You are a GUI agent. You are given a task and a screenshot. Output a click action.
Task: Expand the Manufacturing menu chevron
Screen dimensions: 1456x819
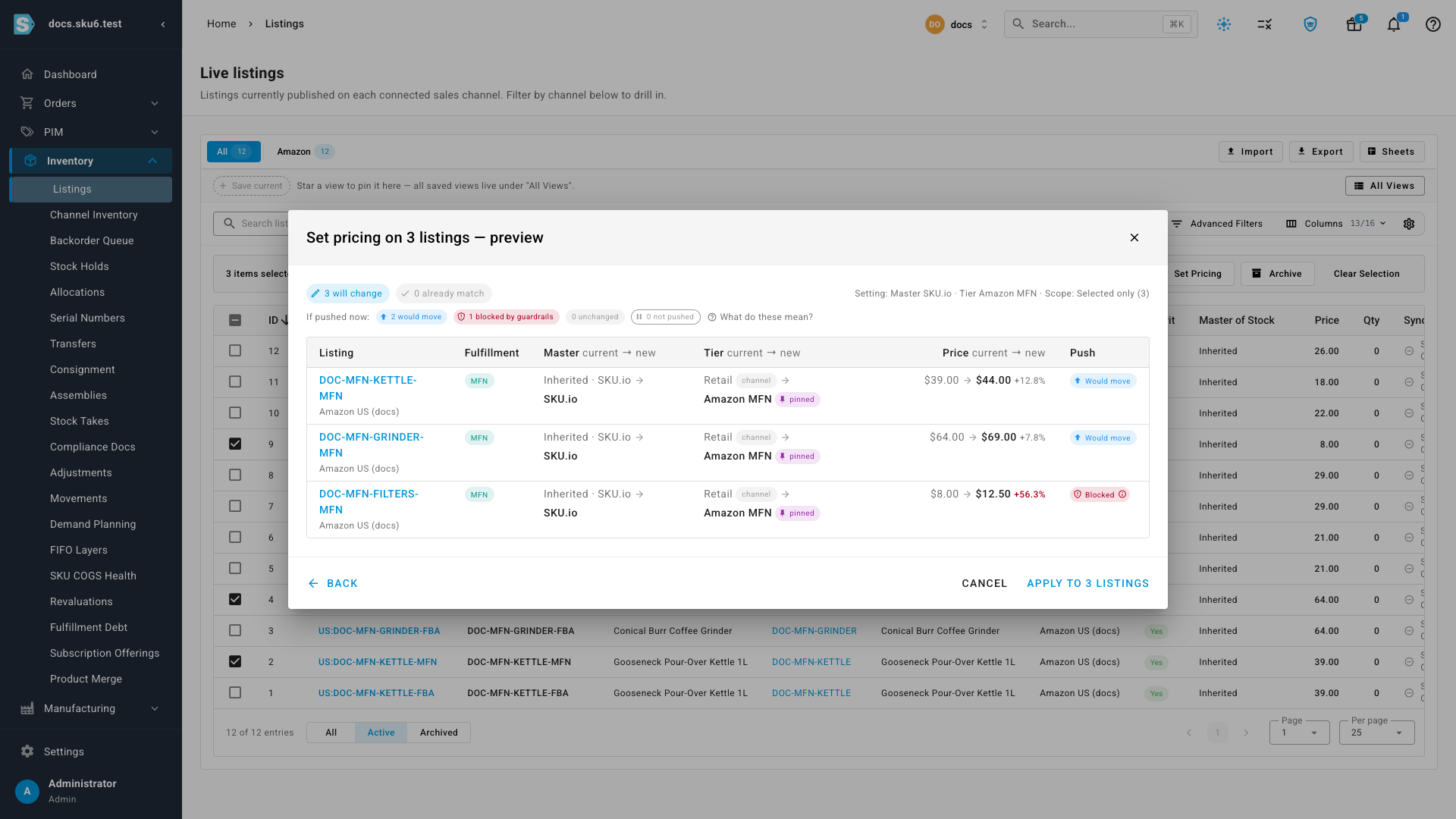(x=155, y=708)
